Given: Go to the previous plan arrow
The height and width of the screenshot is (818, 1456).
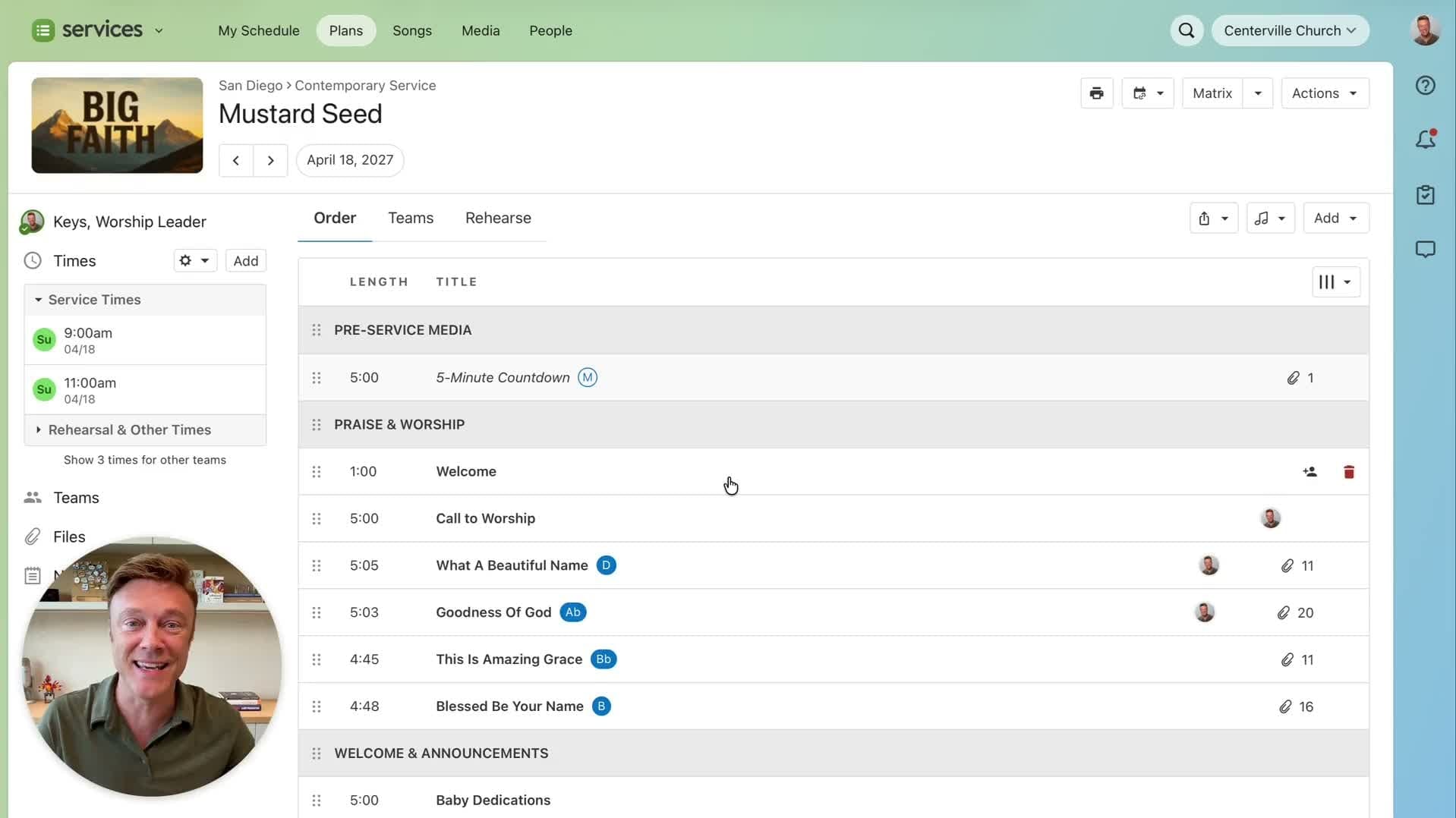Looking at the screenshot, I should 236,160.
